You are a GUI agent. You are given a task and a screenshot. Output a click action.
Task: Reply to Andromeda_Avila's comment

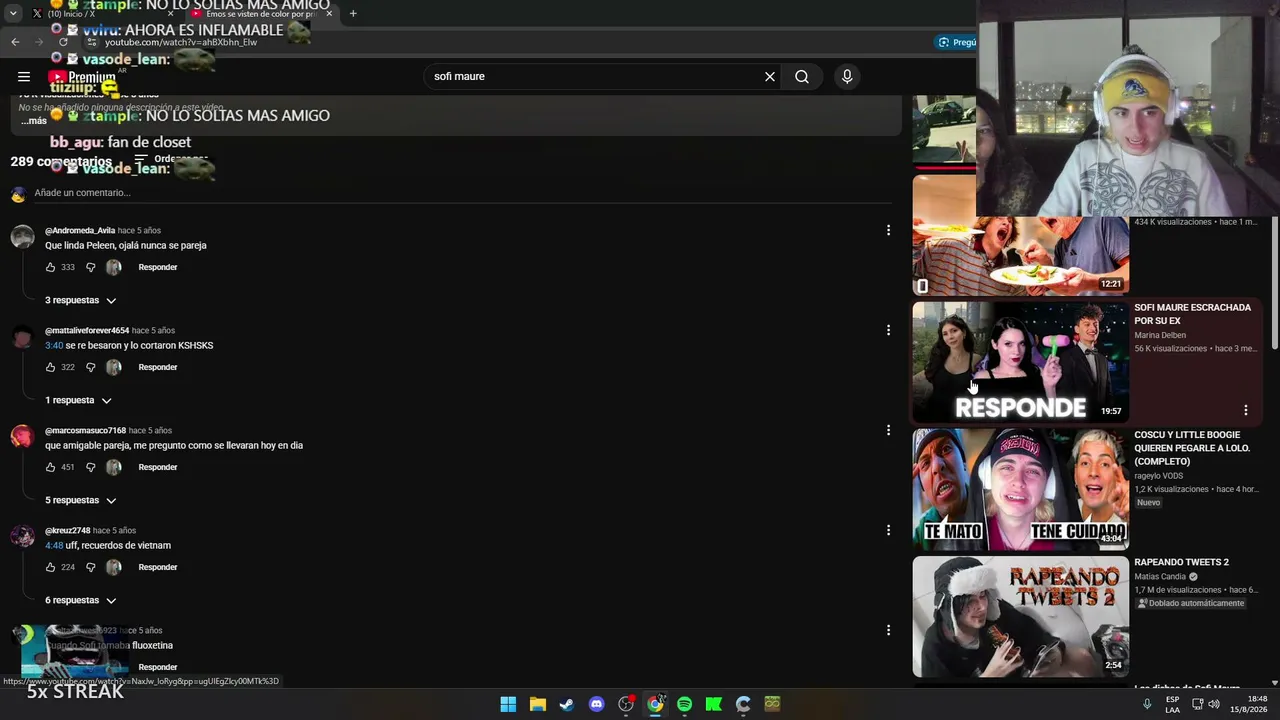pos(158,267)
